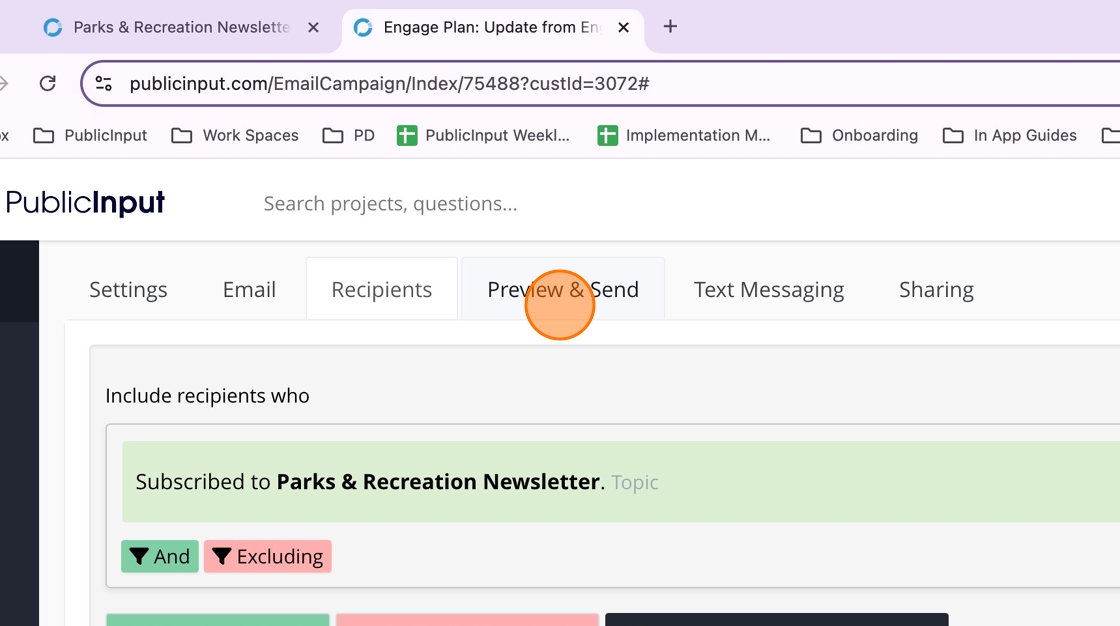
Task: Go to the Text Messaging tab
Action: (x=769, y=290)
